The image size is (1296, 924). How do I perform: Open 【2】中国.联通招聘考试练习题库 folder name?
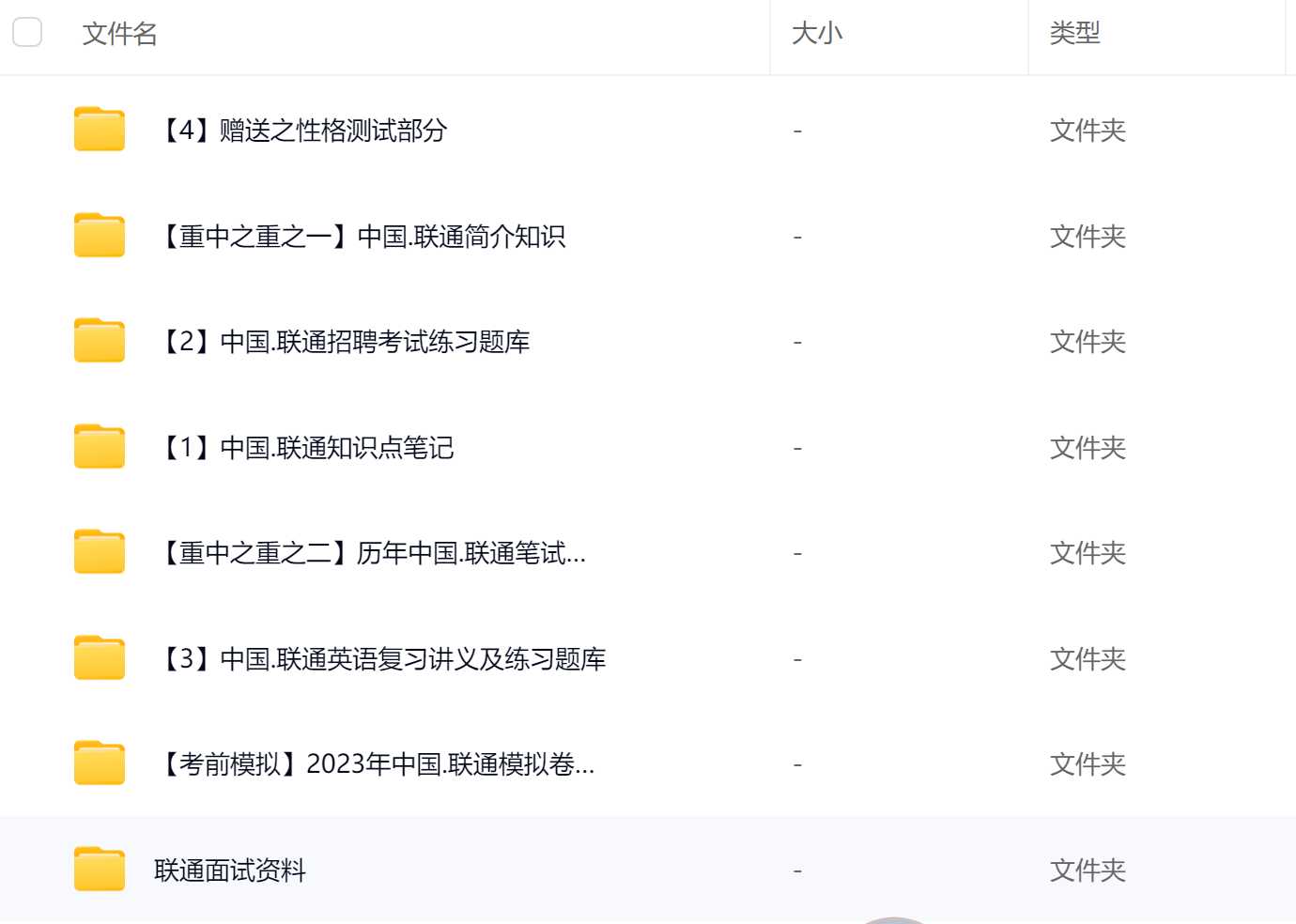(x=346, y=342)
